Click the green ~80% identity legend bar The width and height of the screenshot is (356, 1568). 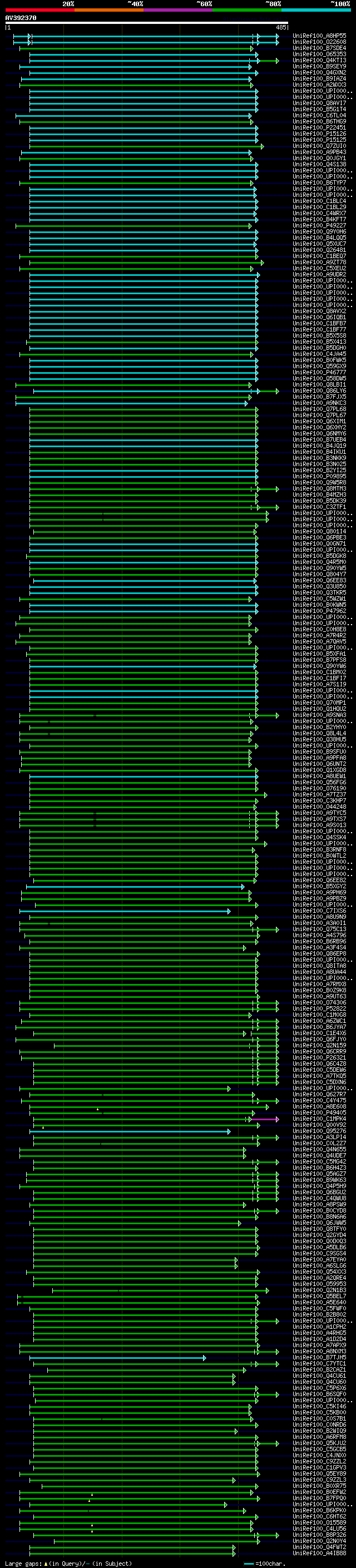click(247, 10)
